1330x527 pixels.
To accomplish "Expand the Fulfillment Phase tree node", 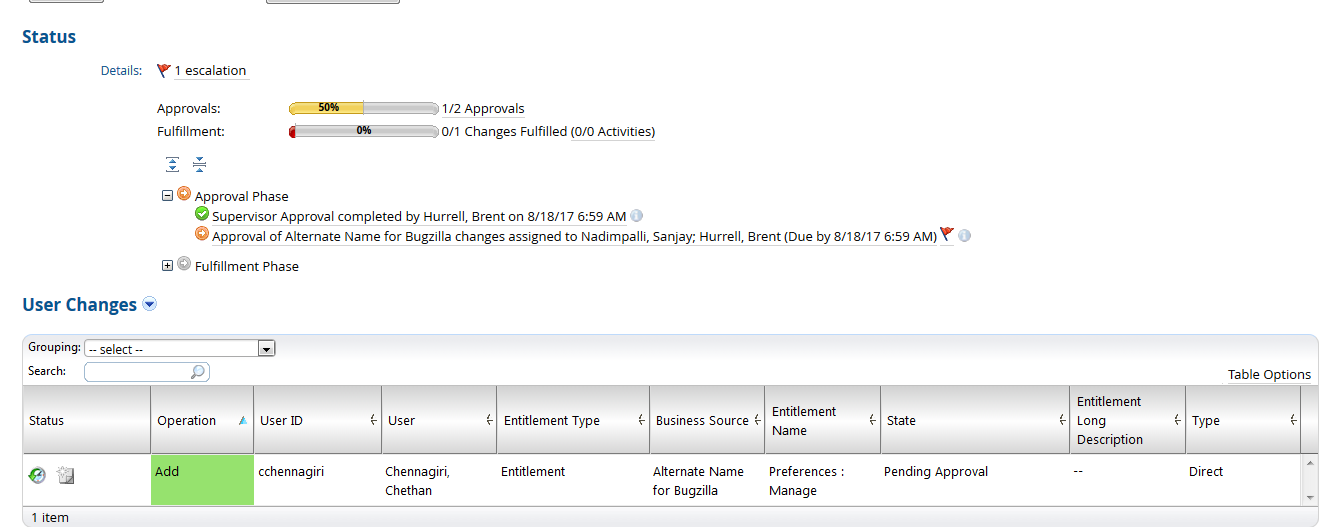I will click(168, 266).
